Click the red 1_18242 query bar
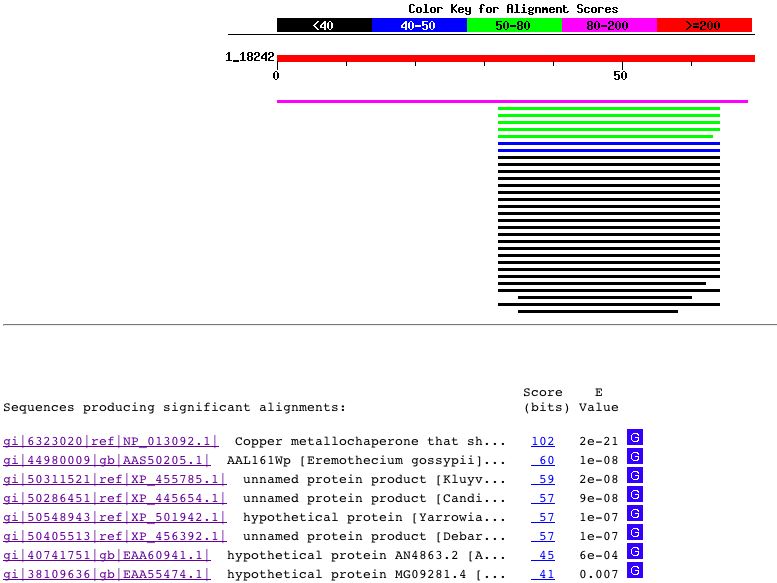The image size is (777, 583). pyautogui.click(x=515, y=58)
